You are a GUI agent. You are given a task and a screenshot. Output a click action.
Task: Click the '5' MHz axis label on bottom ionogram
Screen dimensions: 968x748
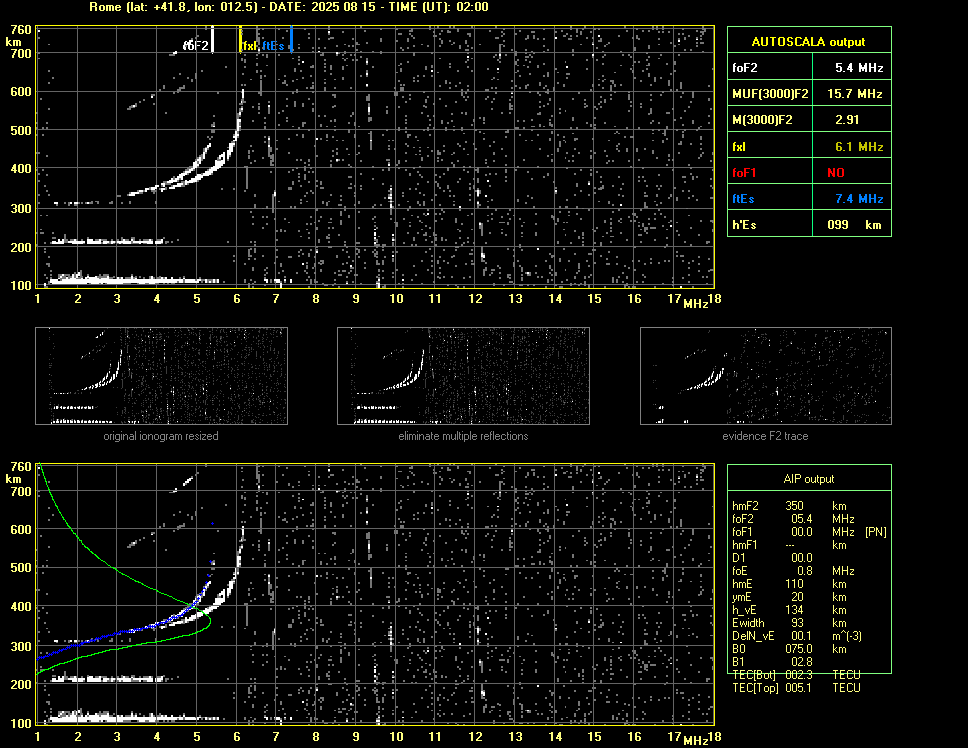click(x=197, y=736)
